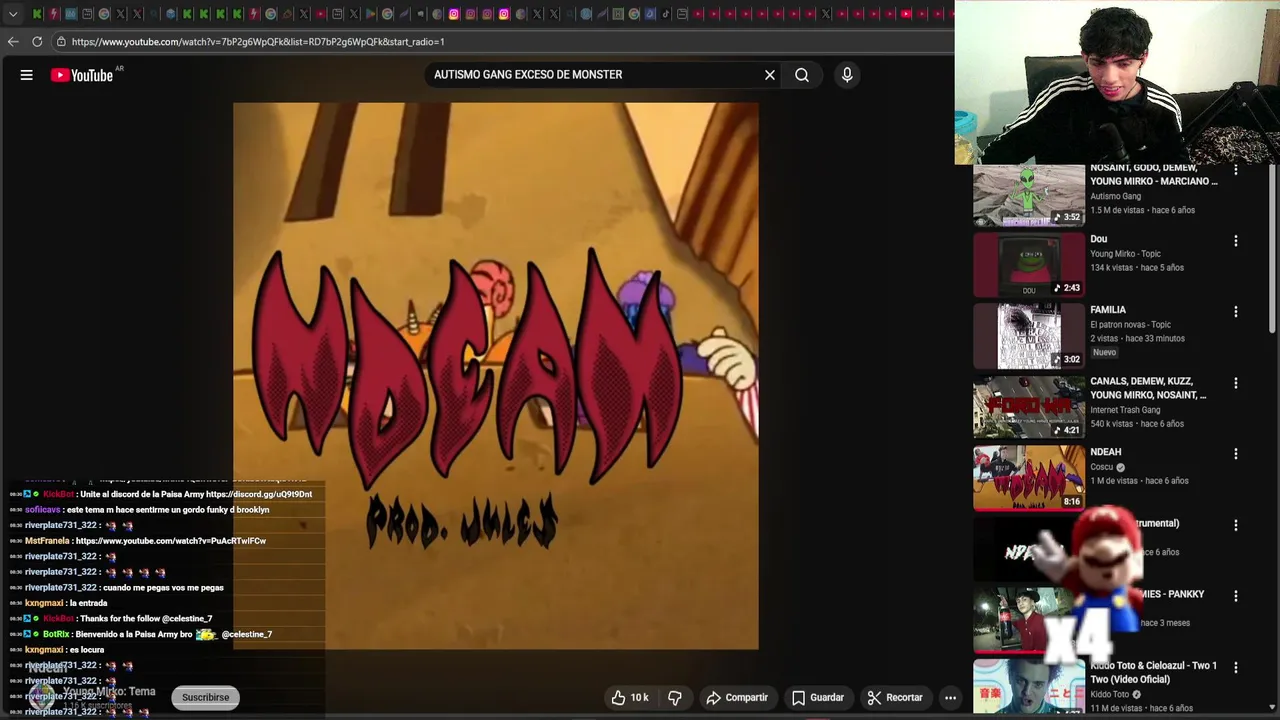This screenshot has width=1280, height=720.
Task: Save the video with Guardar
Action: [x=818, y=697]
